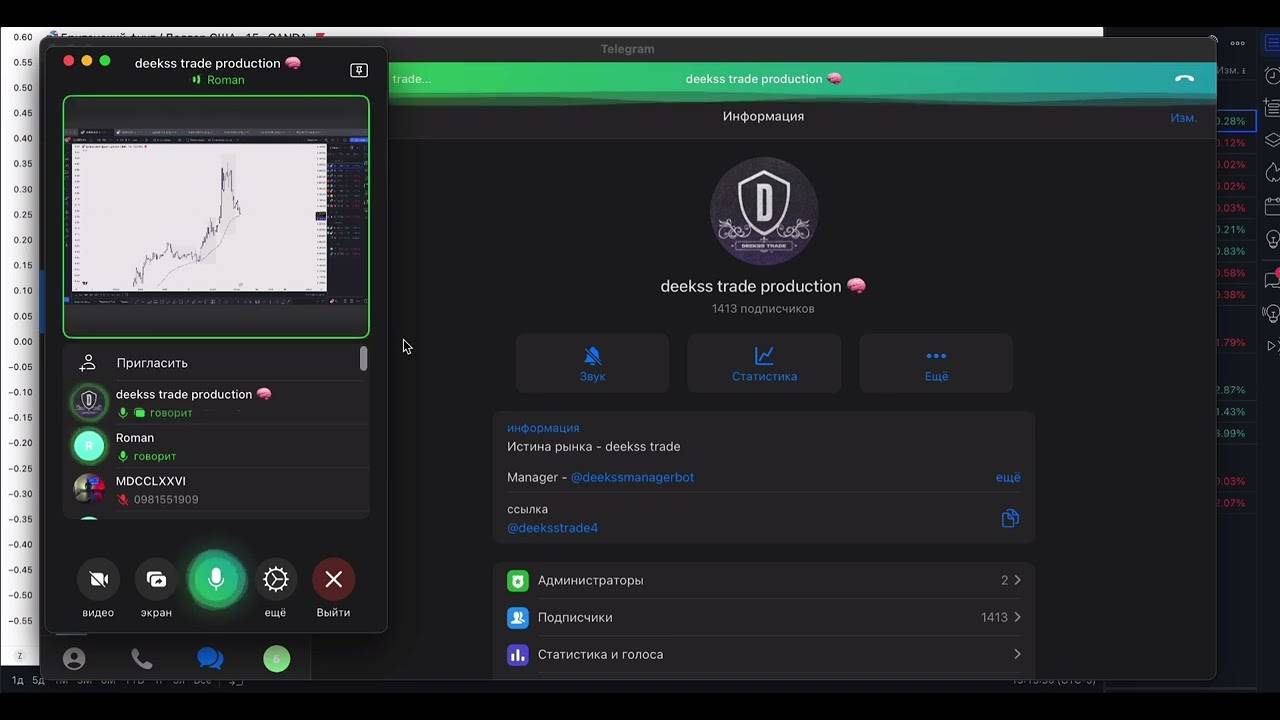Image resolution: width=1280 pixels, height=720 pixels.
Task: Click the speaking indicator under deekss trade production
Action: [x=155, y=413]
